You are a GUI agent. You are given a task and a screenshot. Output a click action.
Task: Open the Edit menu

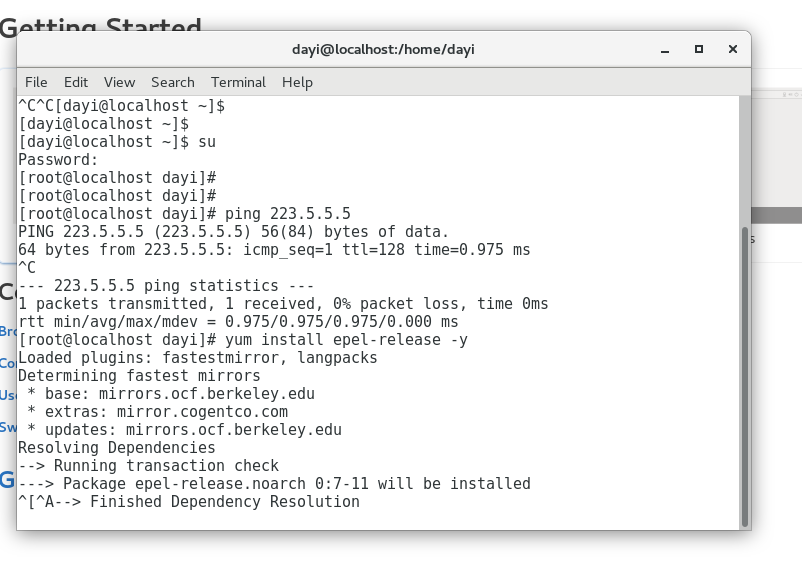click(76, 82)
